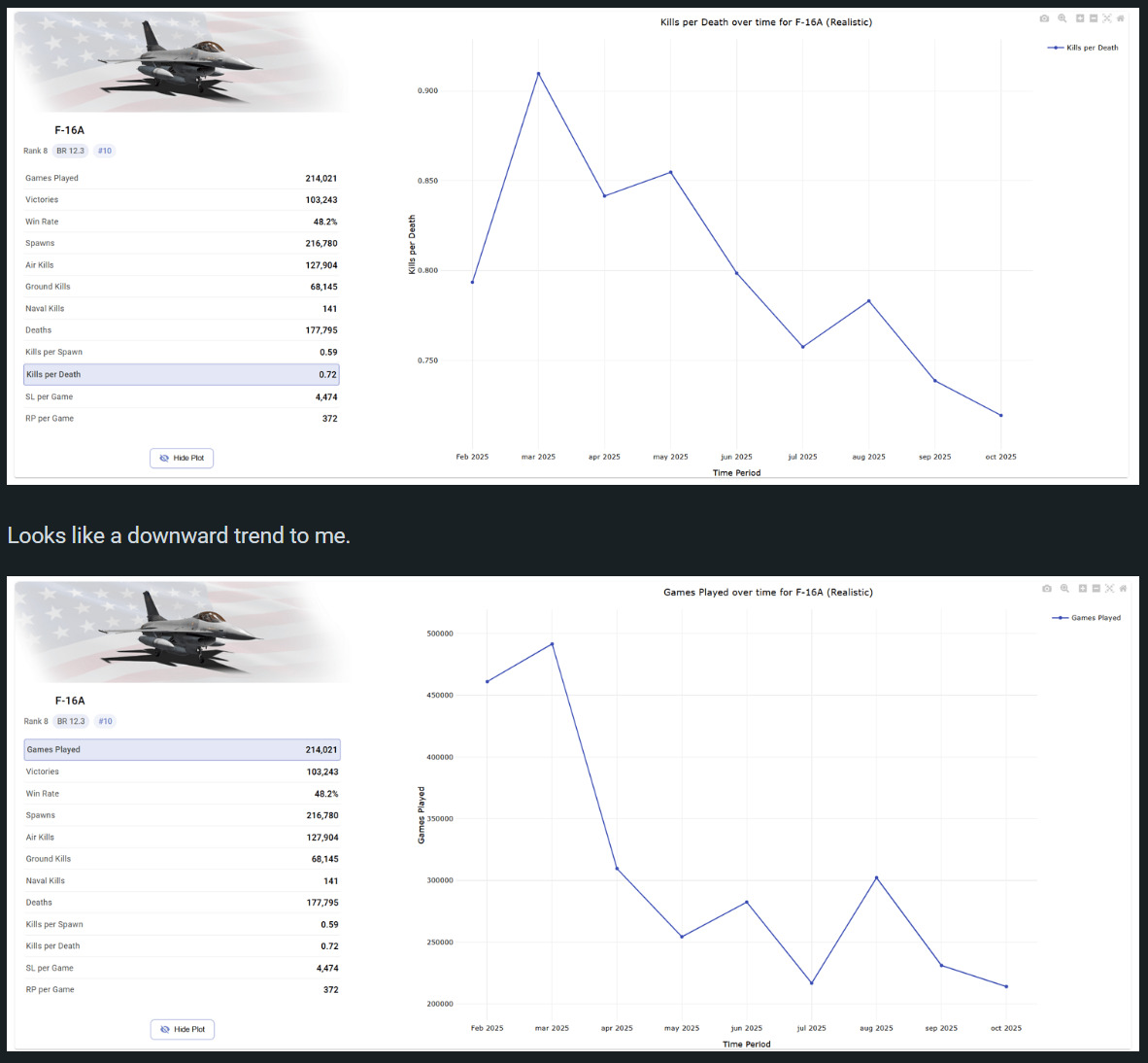Click the camera download icon on Kills per Death chart
The image size is (1148, 1063).
(x=1044, y=18)
